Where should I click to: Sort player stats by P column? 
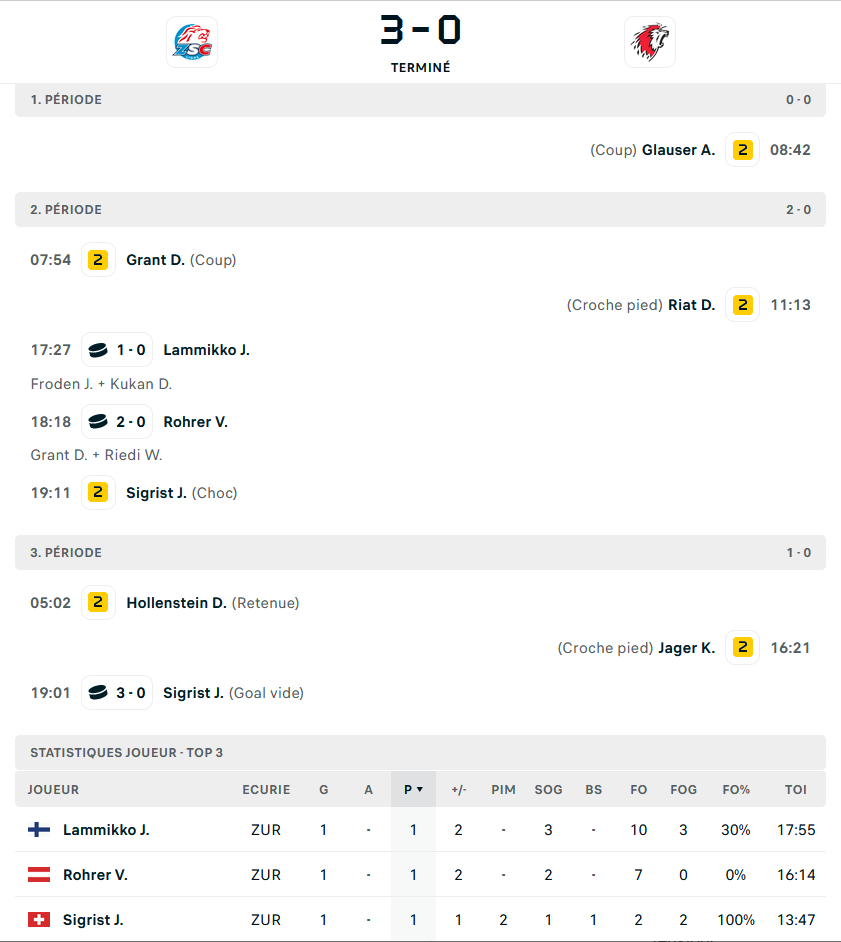click(x=413, y=789)
